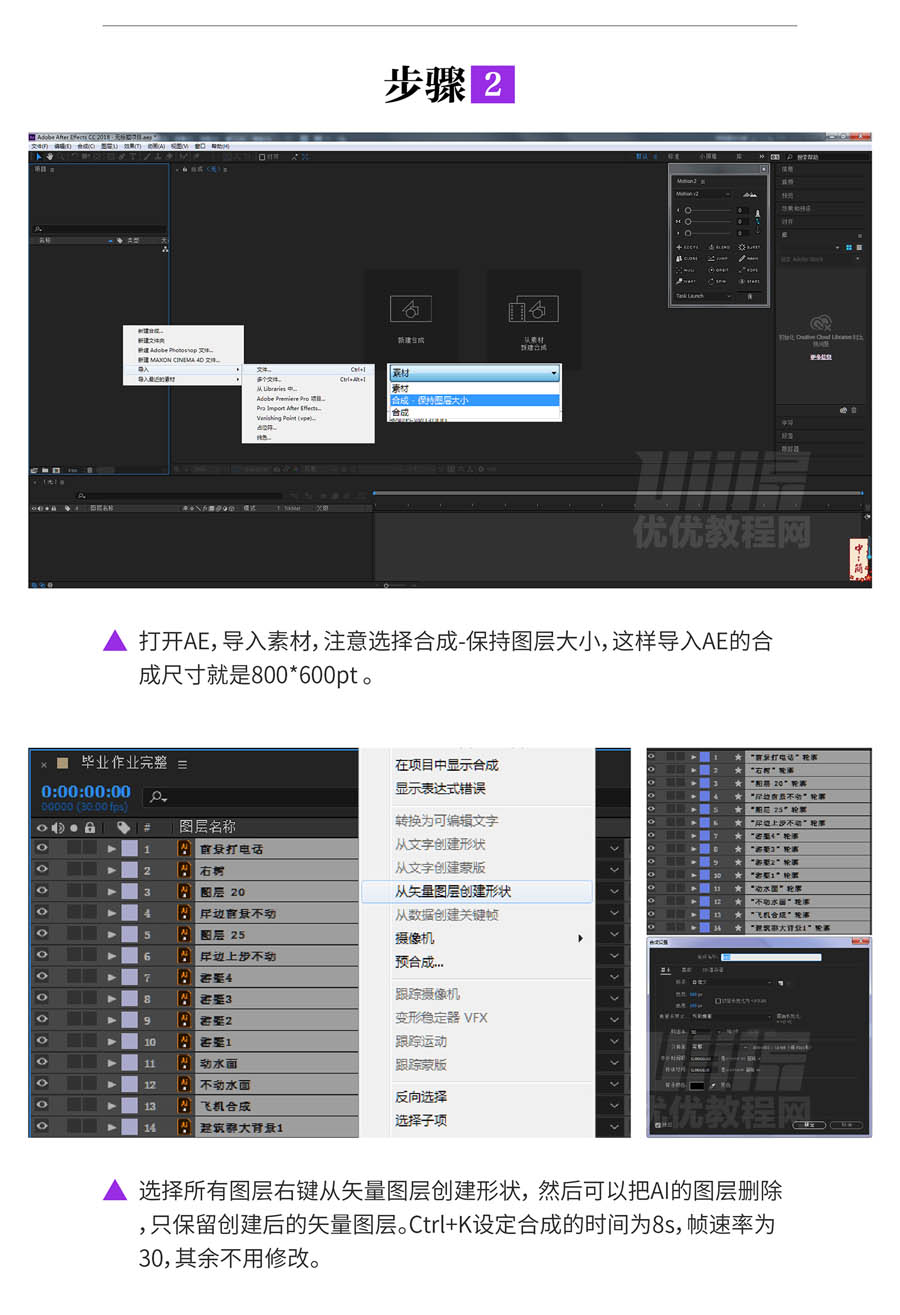Click the 0:00:00:00 timecode
This screenshot has height=1315, width=900.
(86, 792)
